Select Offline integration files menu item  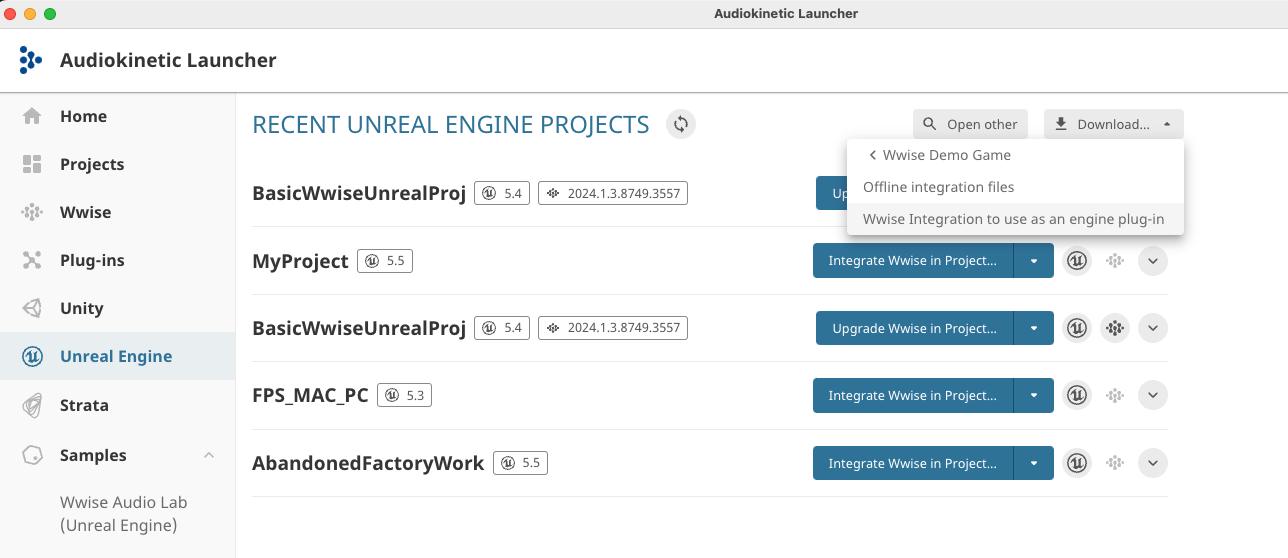click(x=938, y=187)
